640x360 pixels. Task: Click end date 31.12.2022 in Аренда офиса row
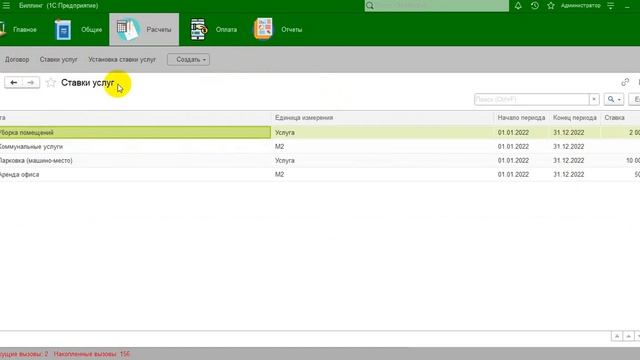point(569,174)
